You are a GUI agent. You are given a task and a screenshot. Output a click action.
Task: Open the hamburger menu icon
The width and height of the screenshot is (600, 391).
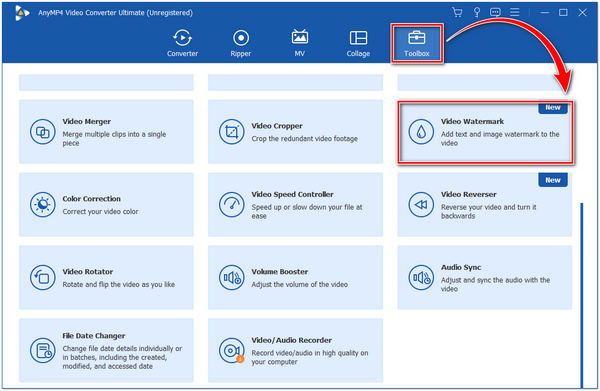[x=515, y=12]
